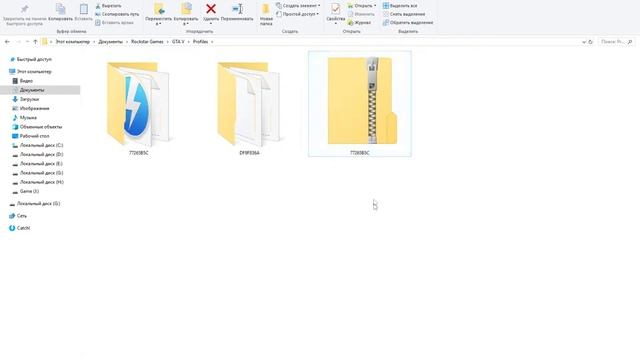The image size is (640, 360).
Task: Expand the chevron after Profiles breadcrumb
Action: pyautogui.click(x=212, y=42)
